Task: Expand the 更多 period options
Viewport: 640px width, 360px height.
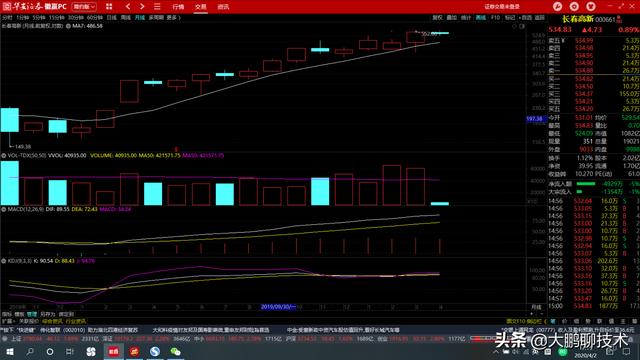Action: pos(173,18)
